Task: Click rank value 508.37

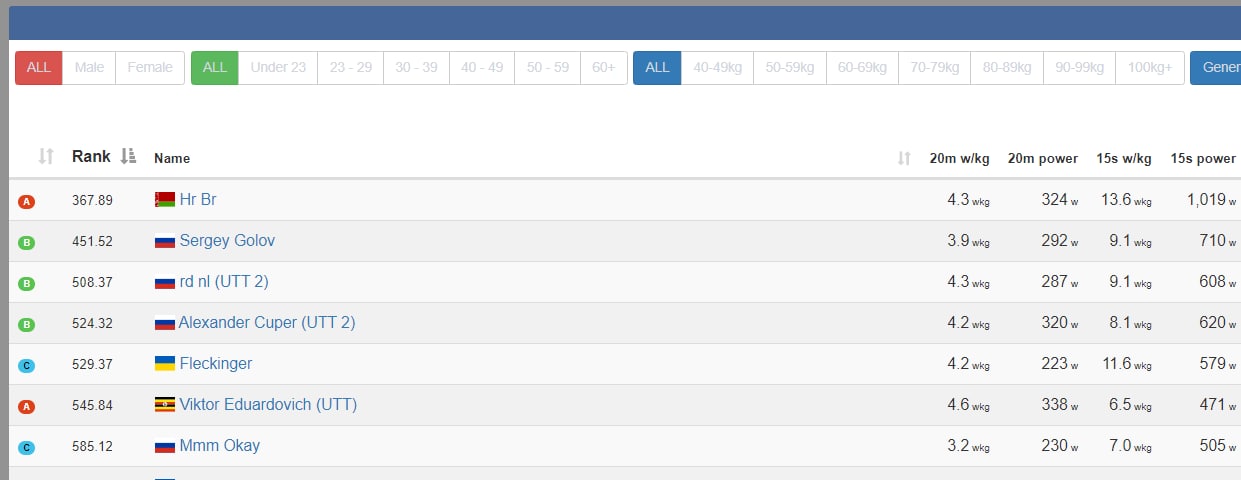Action: click(x=92, y=283)
